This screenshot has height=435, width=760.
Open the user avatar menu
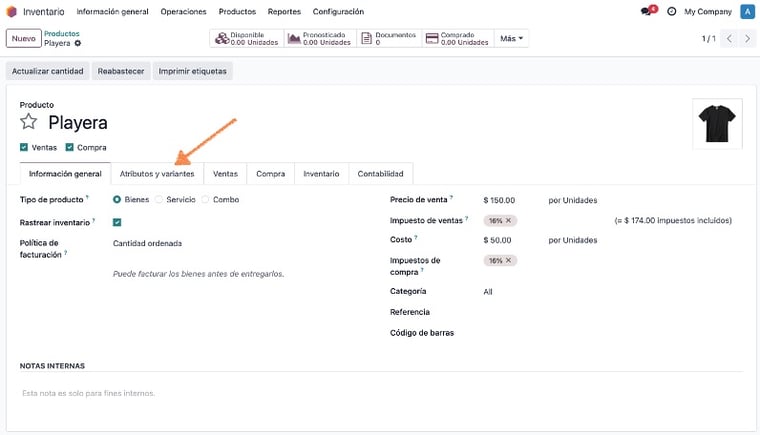tap(747, 11)
